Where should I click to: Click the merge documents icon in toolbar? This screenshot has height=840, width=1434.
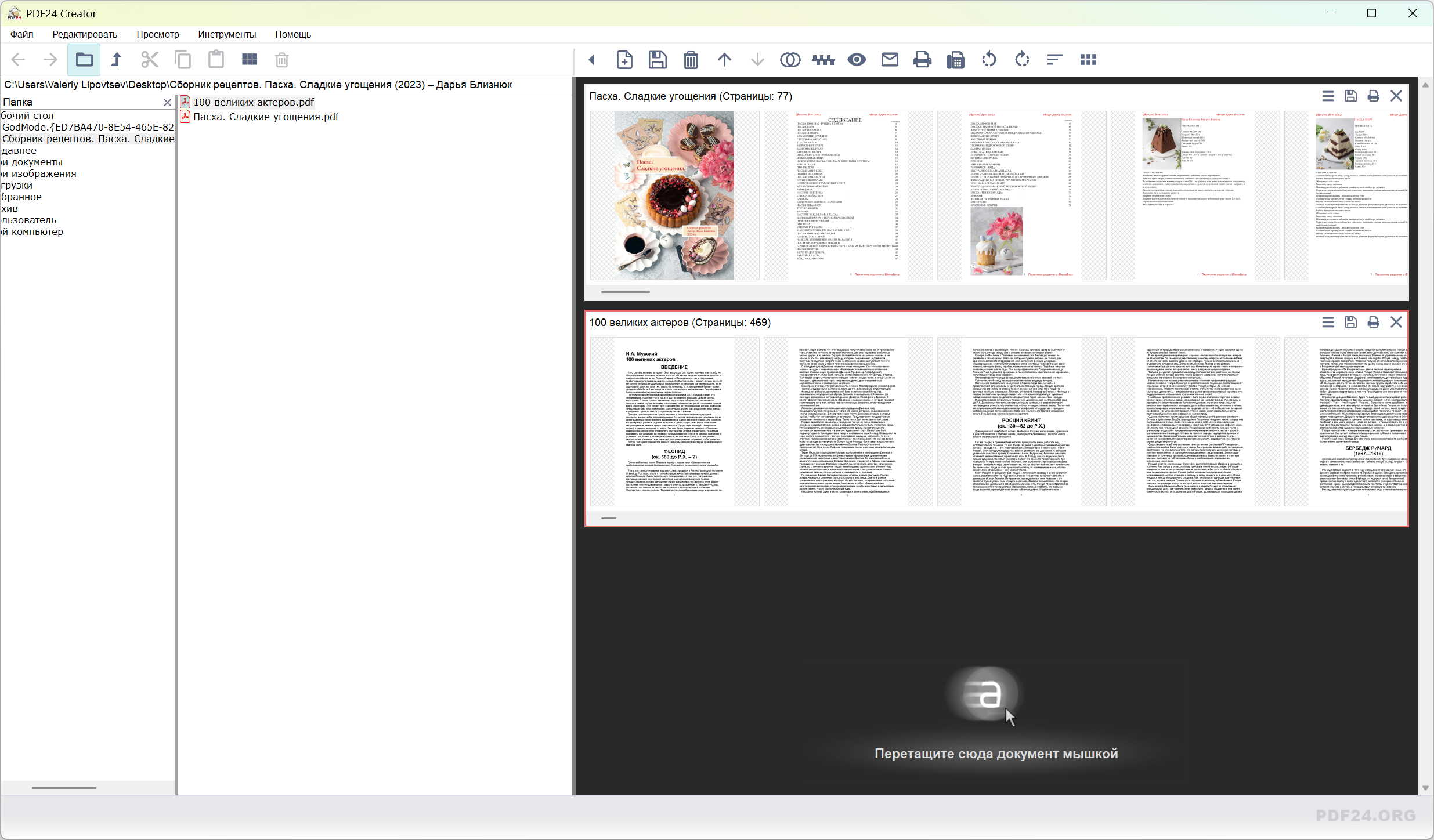[x=790, y=60]
